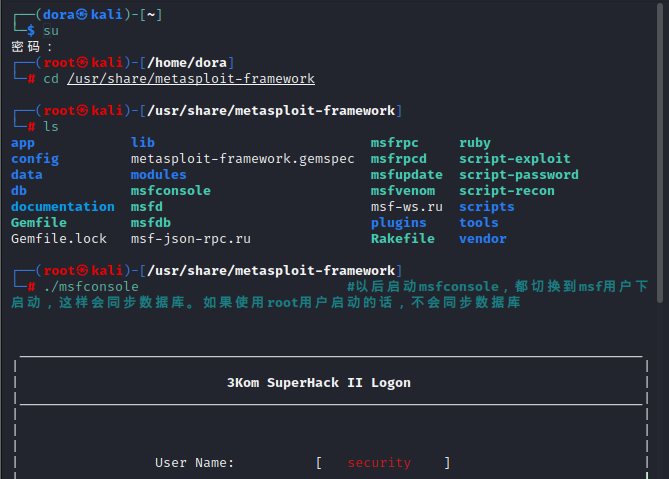Click the User Name field containing security
Viewport: 669px width, 479px height.
379,463
